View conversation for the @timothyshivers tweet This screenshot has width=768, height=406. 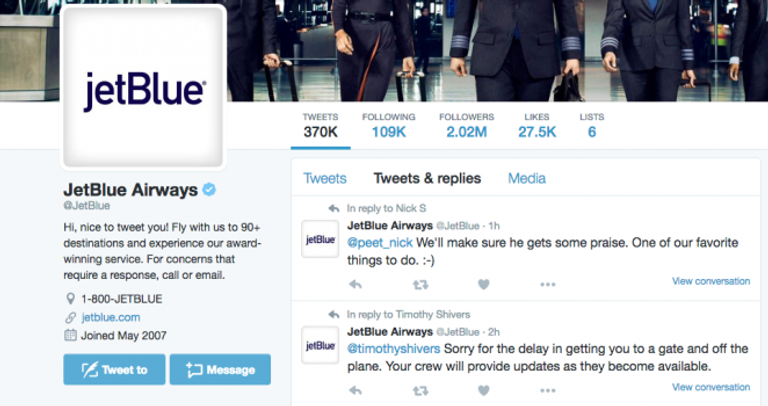coord(711,387)
